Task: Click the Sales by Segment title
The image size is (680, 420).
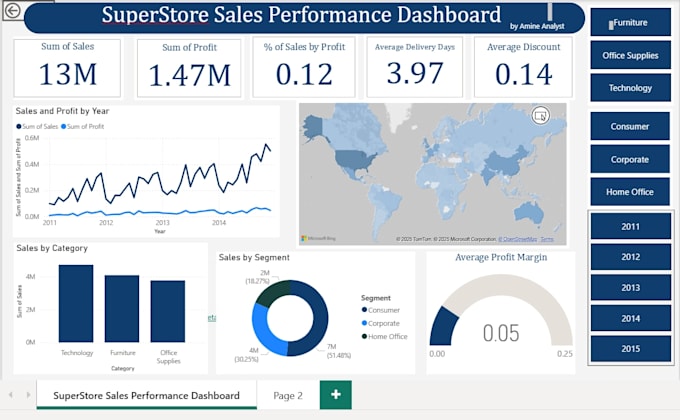Action: tap(254, 257)
